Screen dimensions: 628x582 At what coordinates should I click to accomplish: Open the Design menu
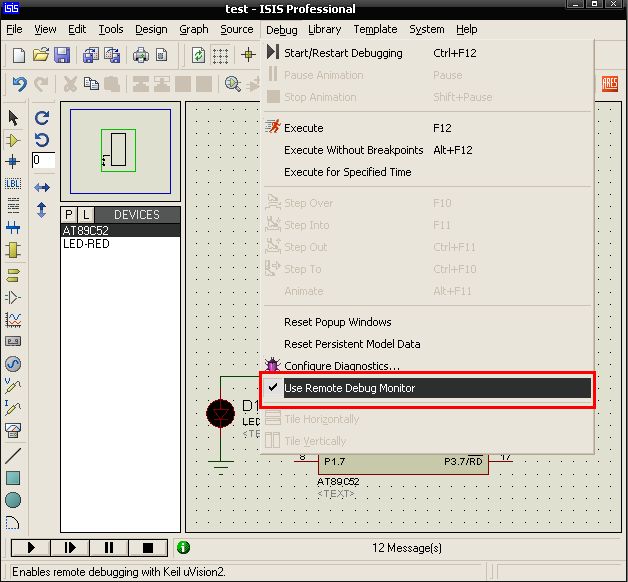pos(151,29)
